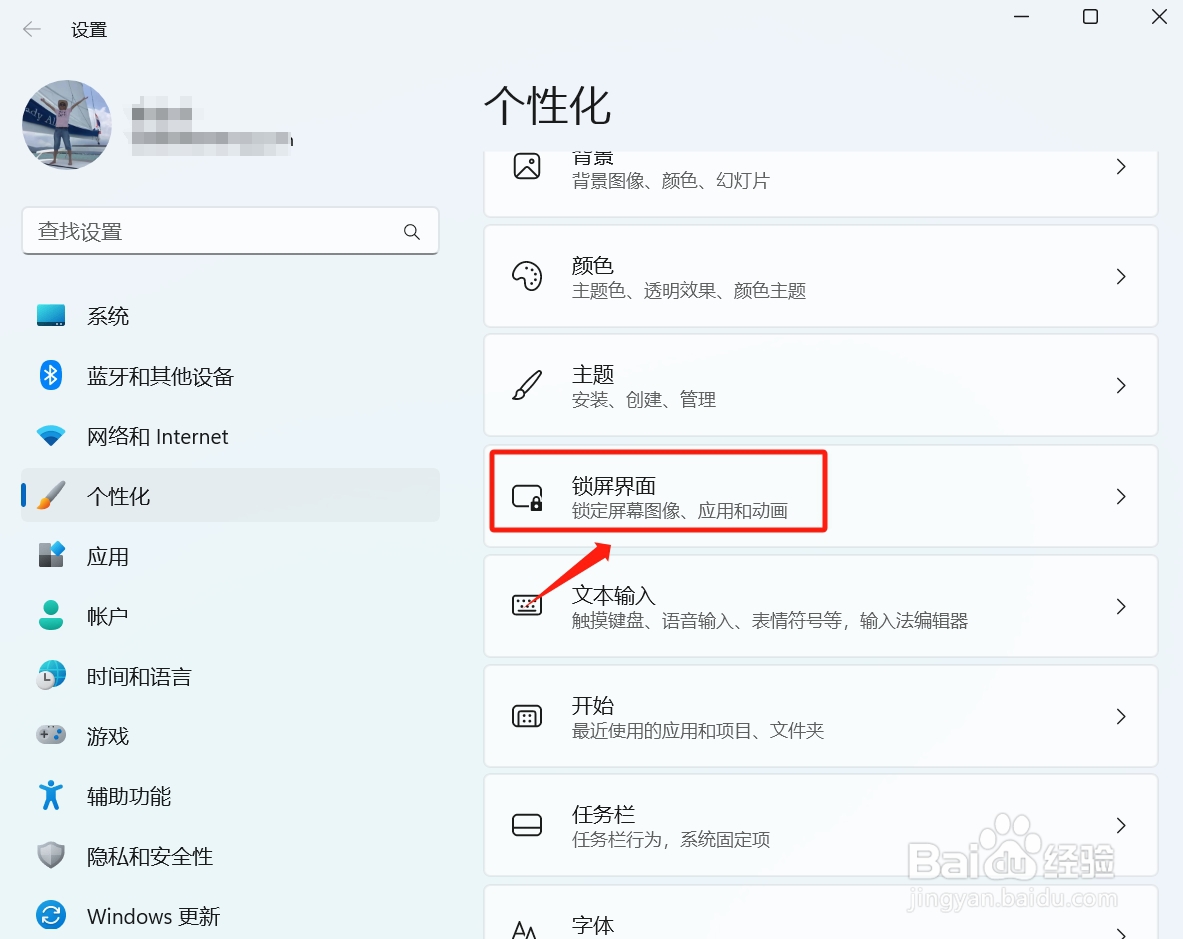The height and width of the screenshot is (939, 1183).
Task: Select the 应用 (Apps) icon
Action: [51, 556]
